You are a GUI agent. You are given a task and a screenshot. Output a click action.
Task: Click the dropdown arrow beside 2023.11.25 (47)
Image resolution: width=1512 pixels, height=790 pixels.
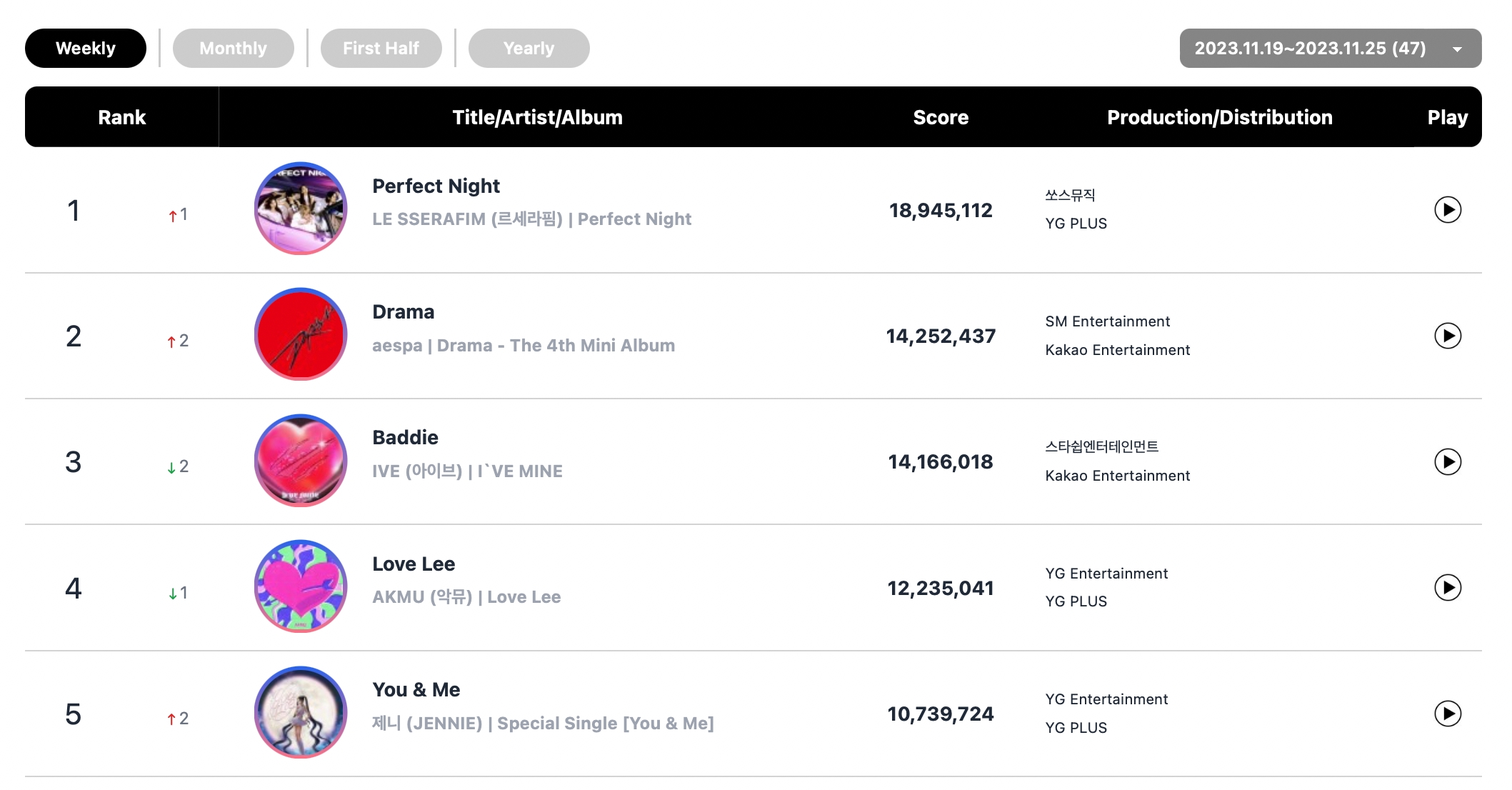pos(1457,49)
